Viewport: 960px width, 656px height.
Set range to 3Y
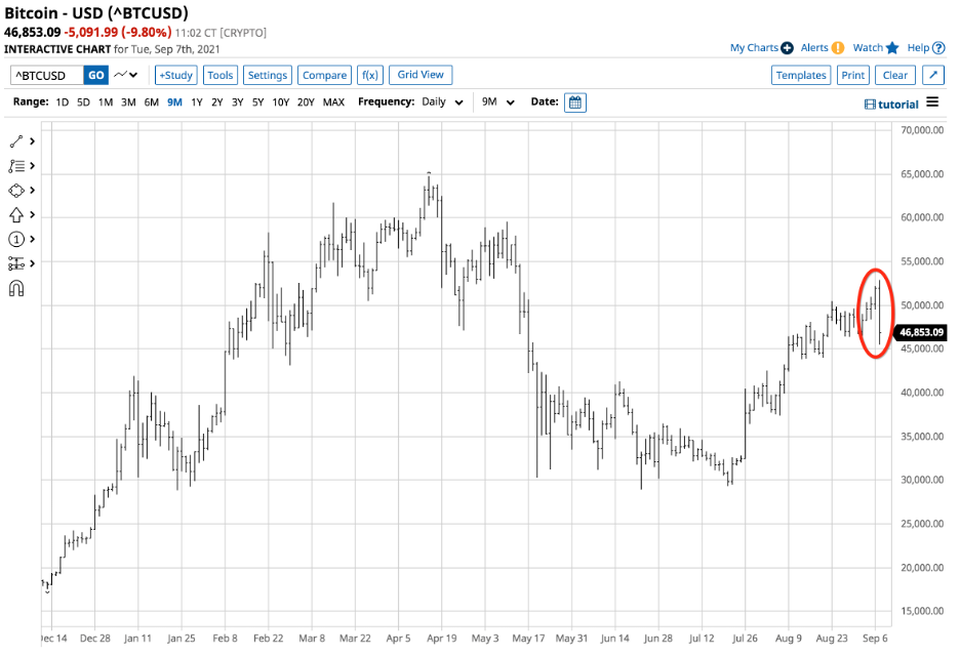coord(238,102)
